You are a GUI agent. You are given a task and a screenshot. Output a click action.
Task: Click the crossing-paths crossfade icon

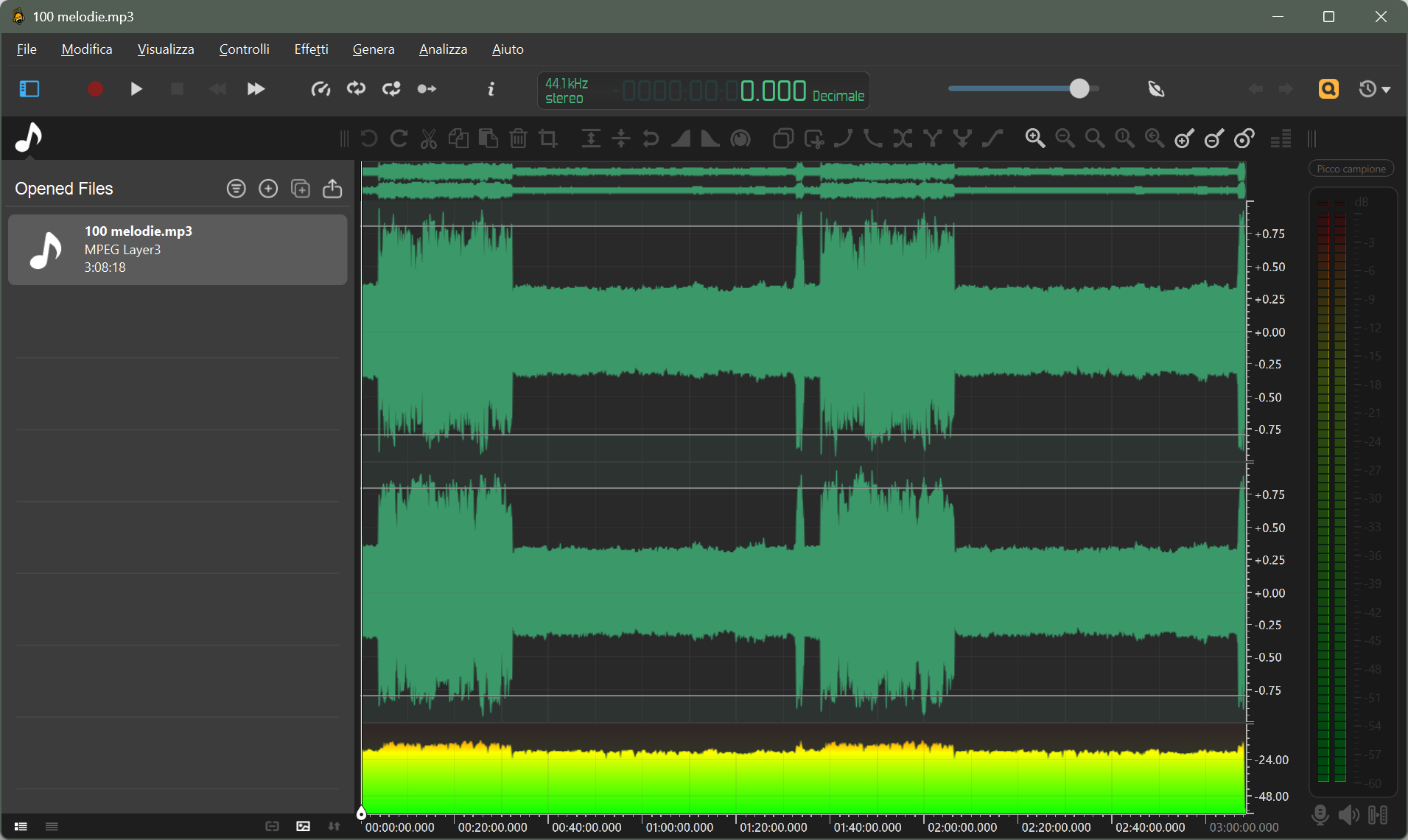tap(903, 139)
